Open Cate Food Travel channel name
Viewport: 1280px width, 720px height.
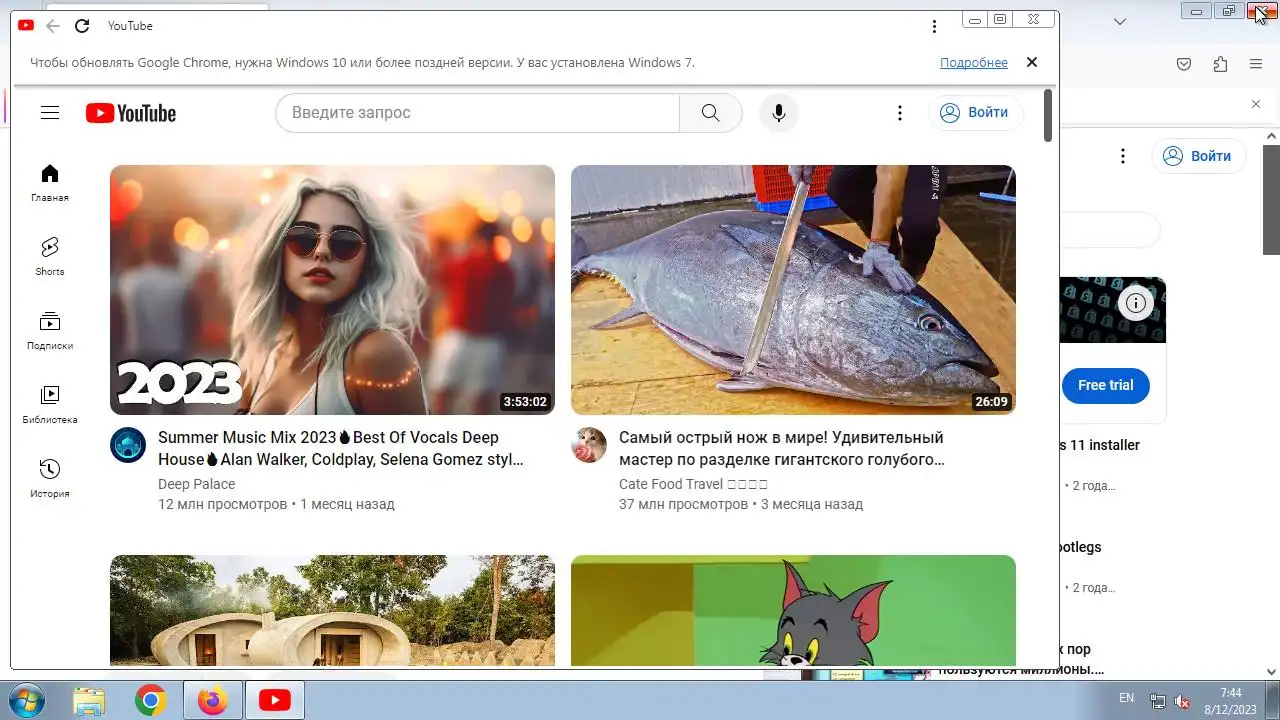(694, 484)
